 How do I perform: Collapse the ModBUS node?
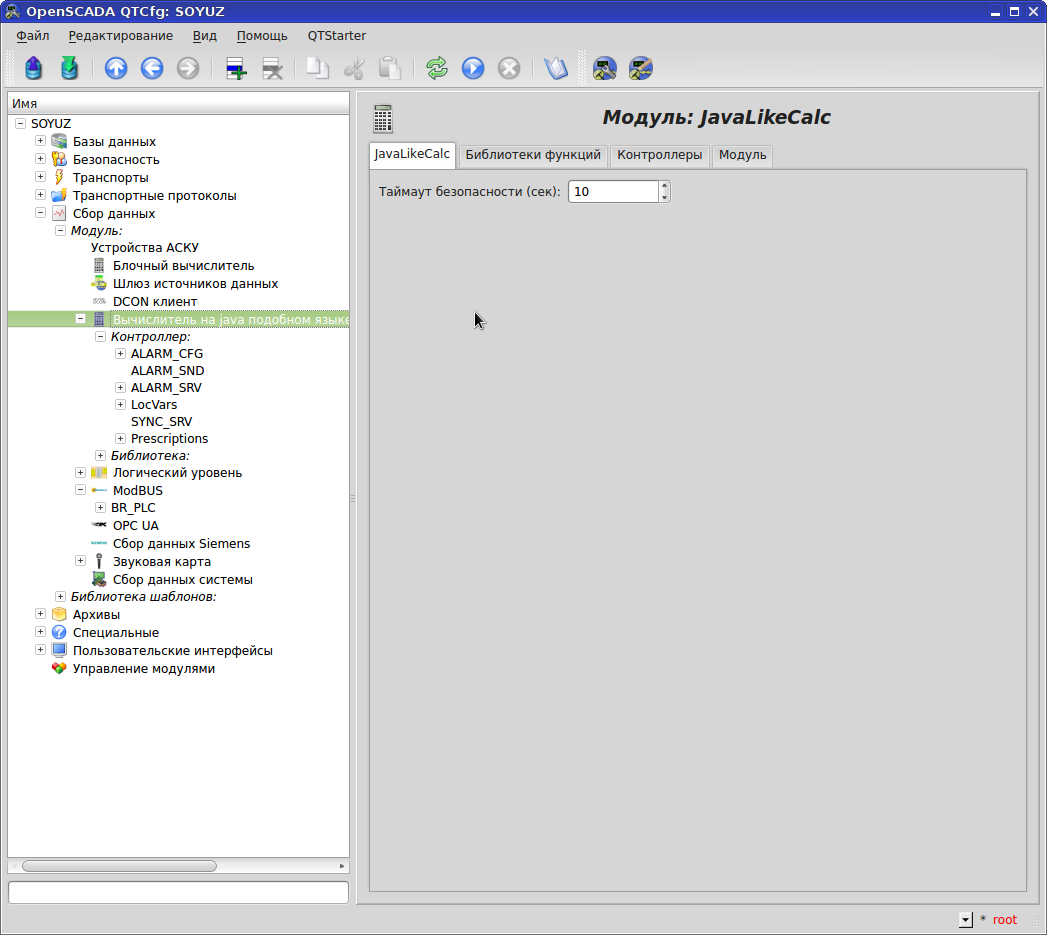(80, 490)
